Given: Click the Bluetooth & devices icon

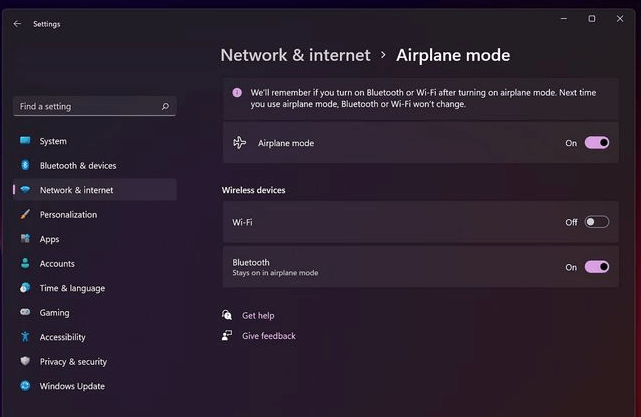Looking at the screenshot, I should click(25, 165).
